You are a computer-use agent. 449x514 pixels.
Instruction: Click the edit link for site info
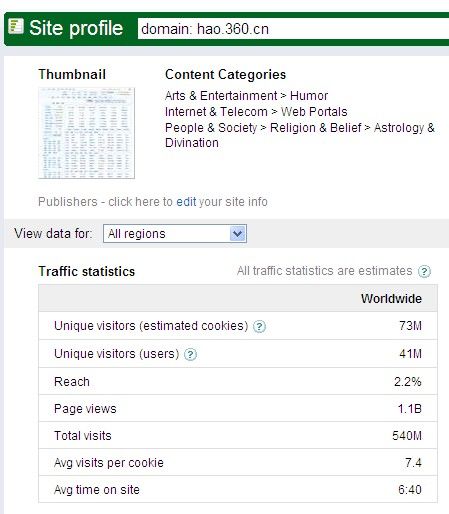coord(186,202)
